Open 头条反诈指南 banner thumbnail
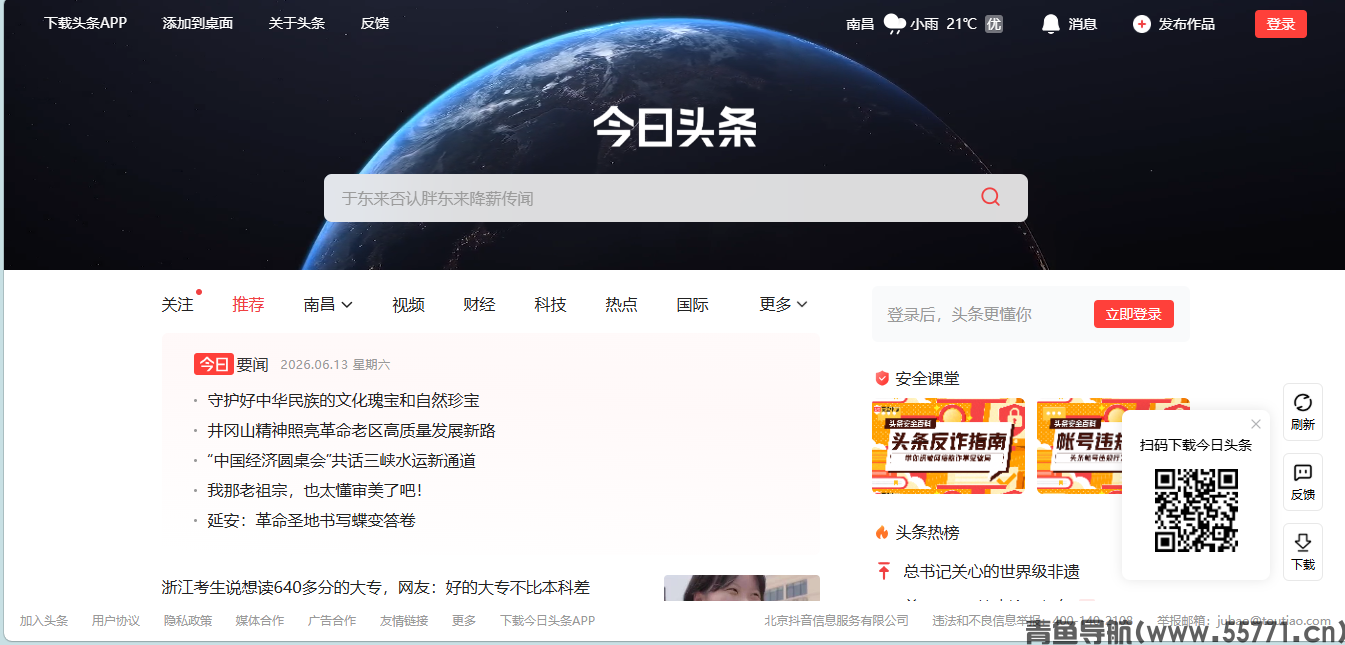 948,446
